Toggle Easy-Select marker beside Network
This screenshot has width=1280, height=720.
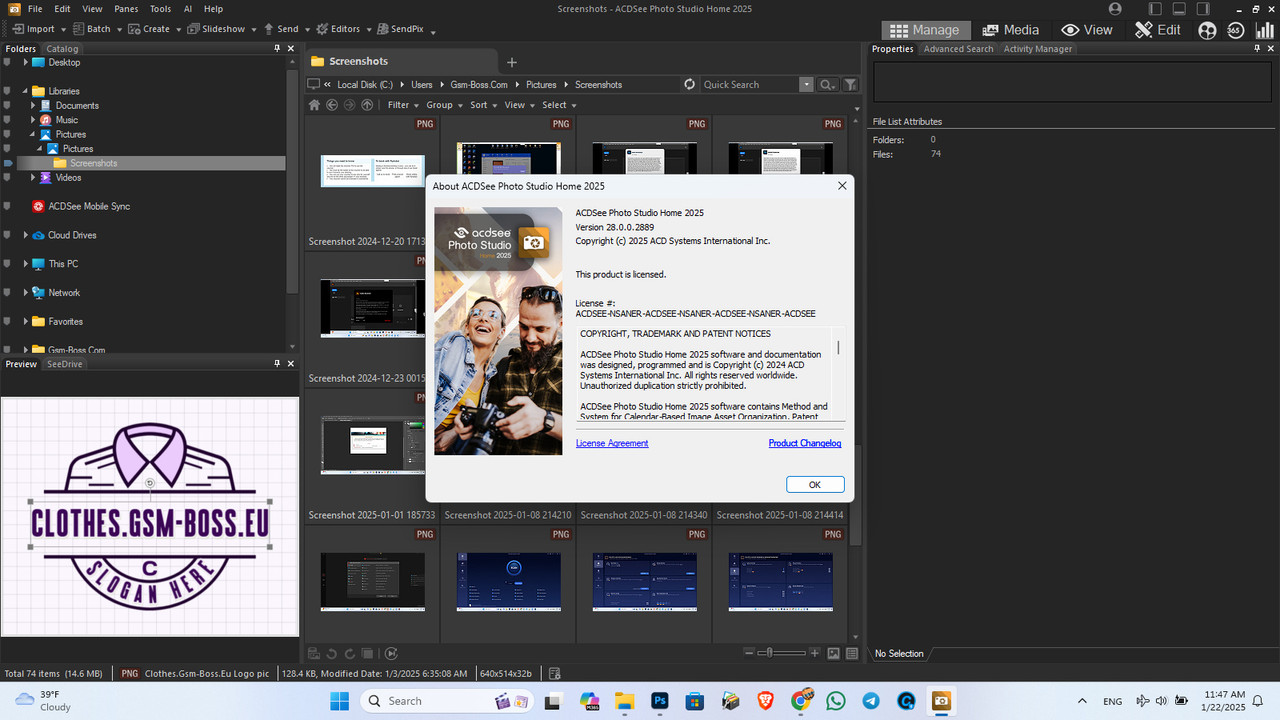click(x=8, y=293)
